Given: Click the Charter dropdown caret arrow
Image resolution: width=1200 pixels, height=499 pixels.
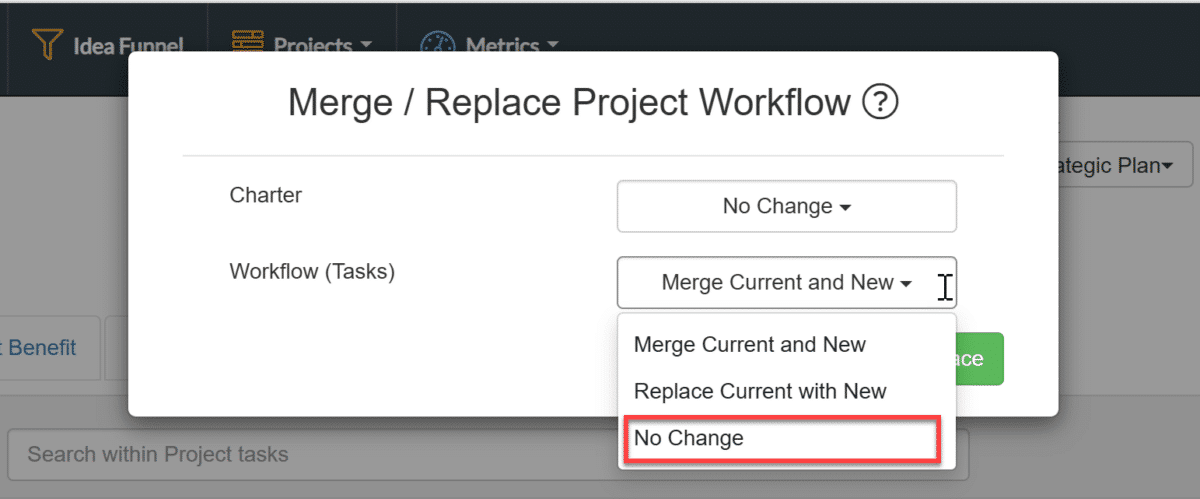Looking at the screenshot, I should click(845, 208).
